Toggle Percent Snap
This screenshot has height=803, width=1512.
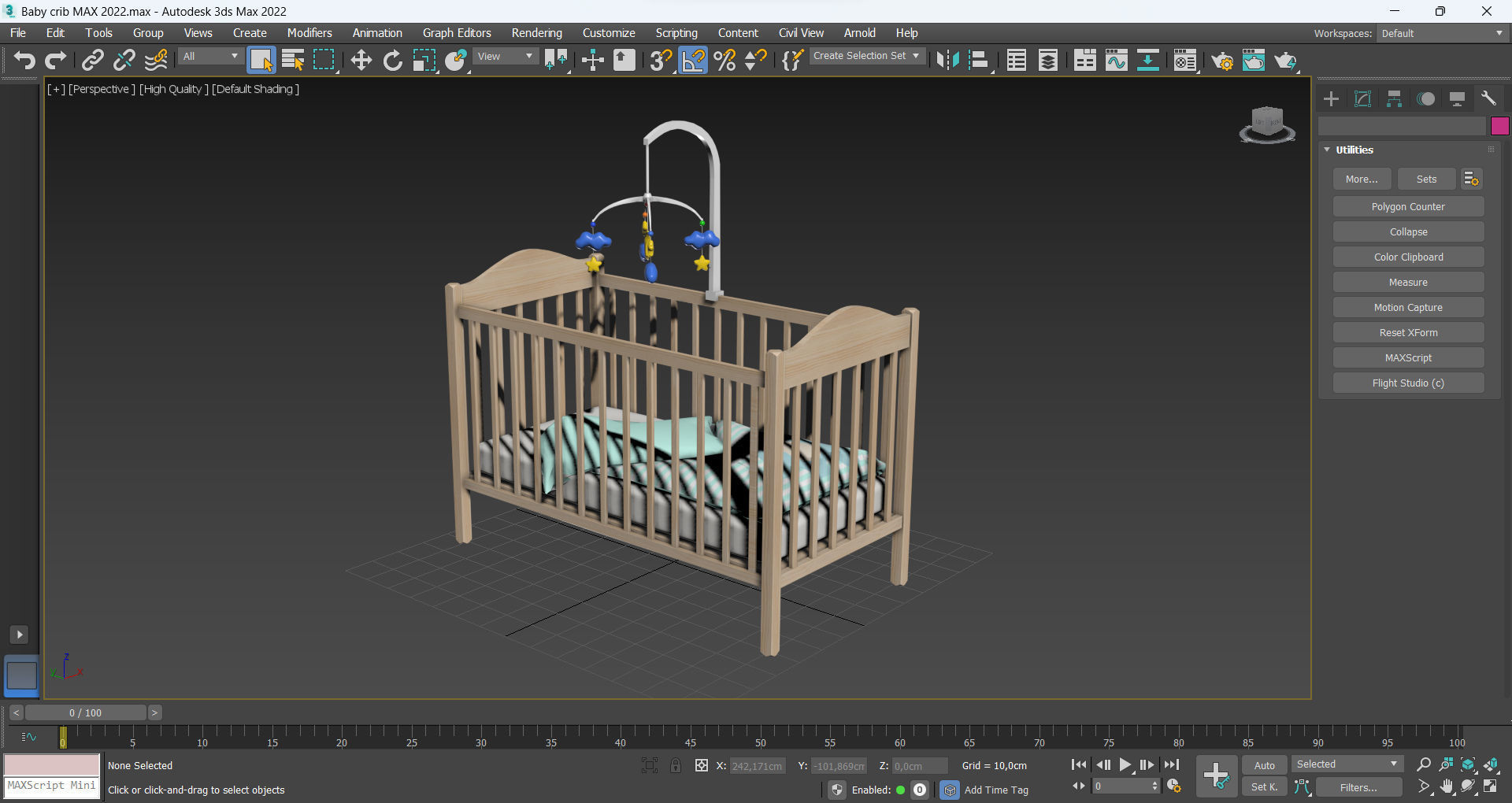coord(725,61)
